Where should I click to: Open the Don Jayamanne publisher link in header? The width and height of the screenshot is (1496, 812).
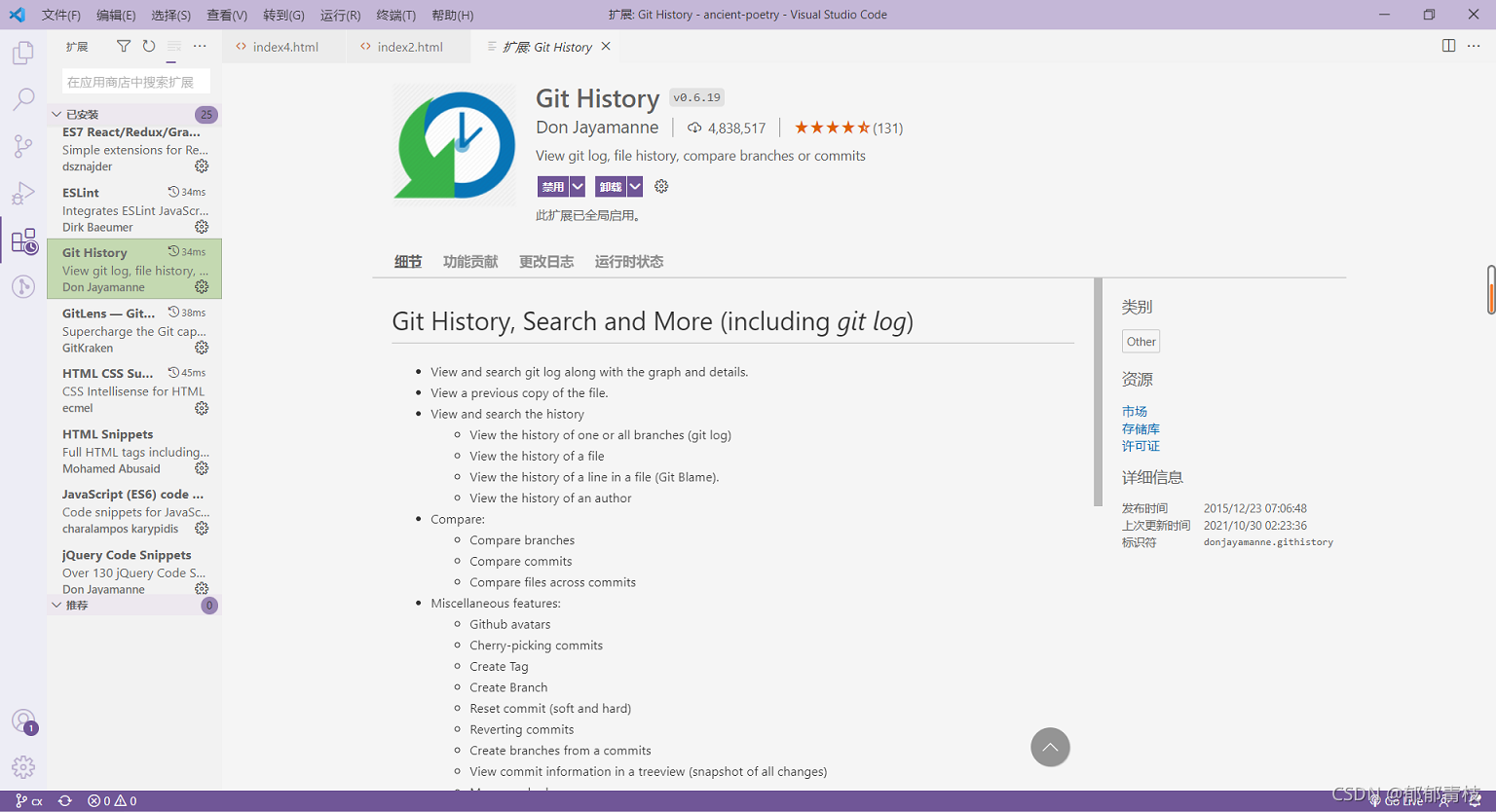click(x=597, y=128)
